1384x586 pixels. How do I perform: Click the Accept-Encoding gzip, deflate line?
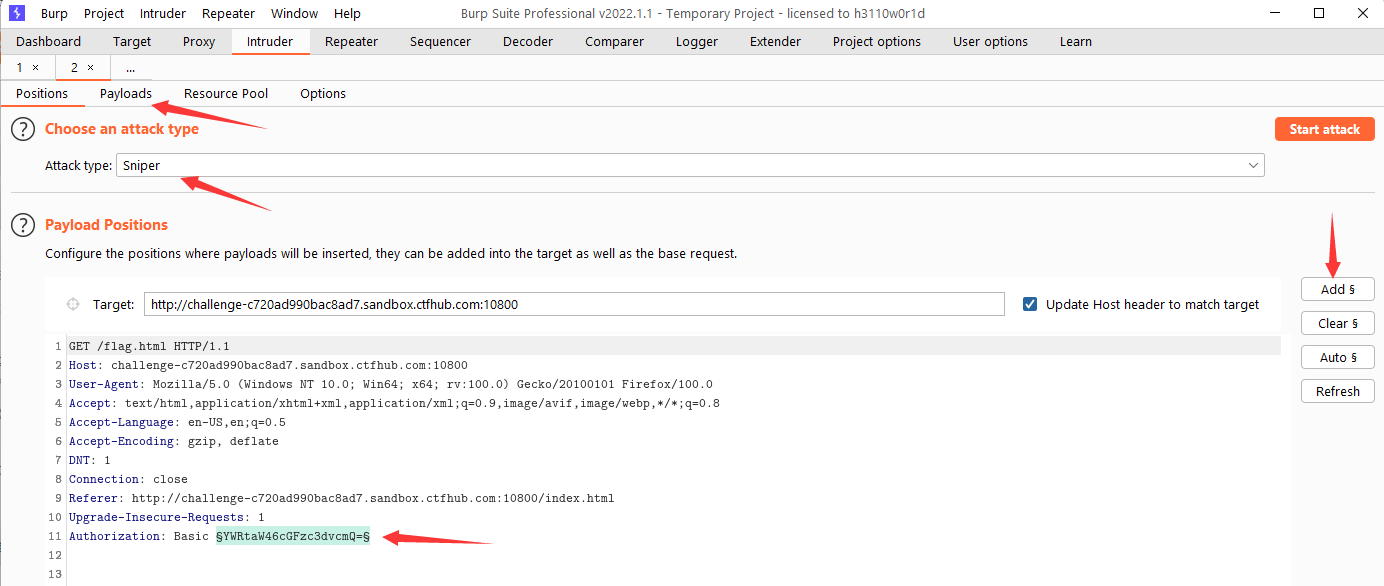point(174,441)
